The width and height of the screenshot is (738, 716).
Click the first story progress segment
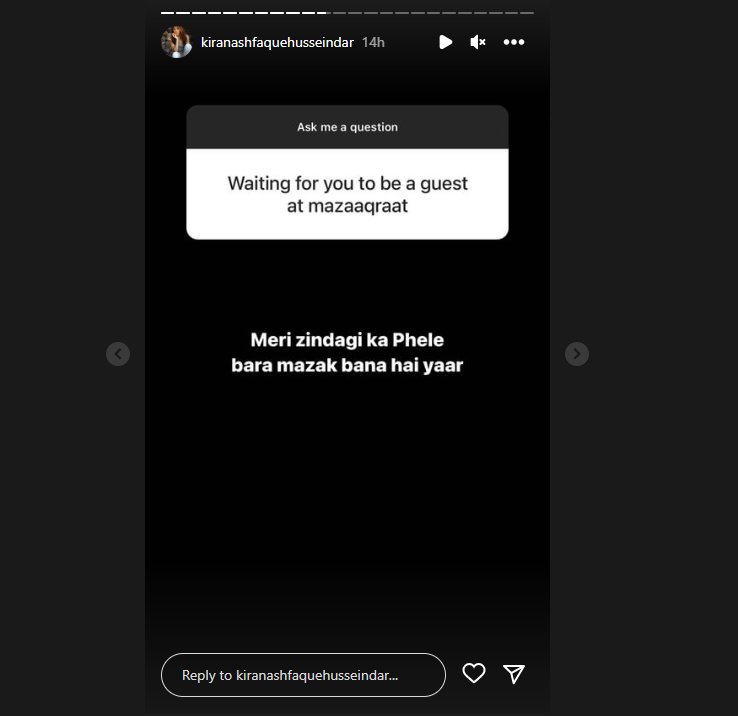[x=168, y=13]
